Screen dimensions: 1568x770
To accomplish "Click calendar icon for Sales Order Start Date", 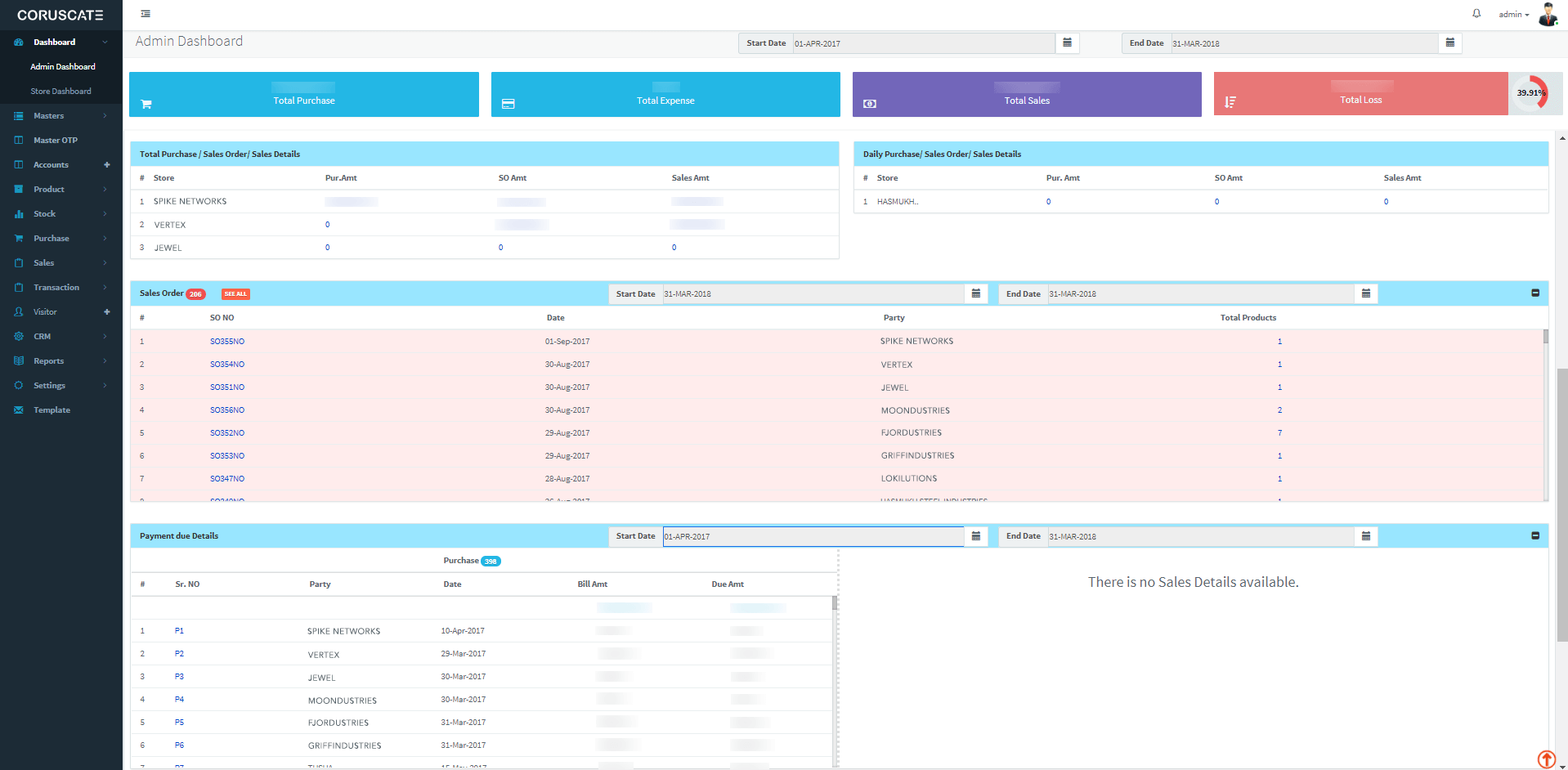I will pos(975,293).
